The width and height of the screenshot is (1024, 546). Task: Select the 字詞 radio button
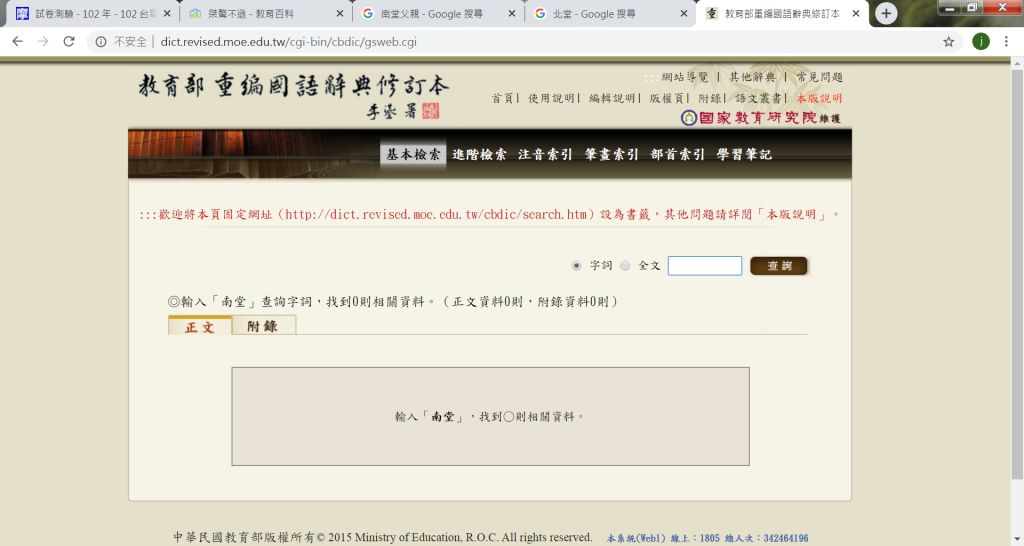(576, 266)
